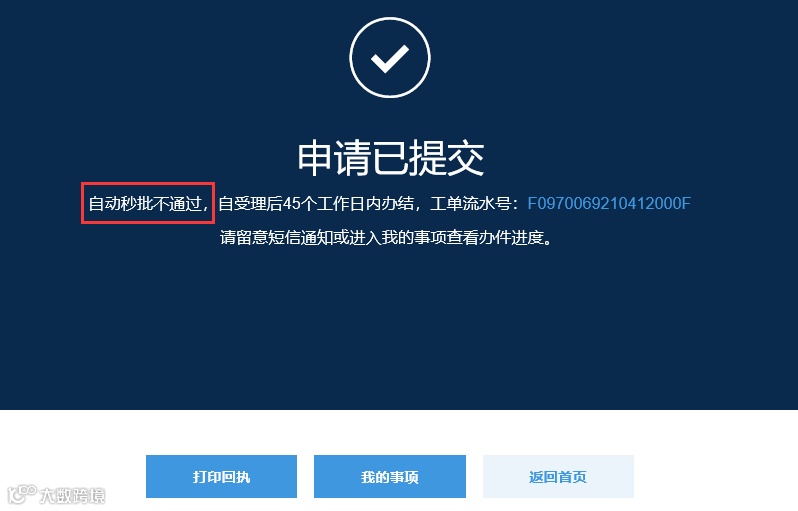Click the 请留意短信通知 reminder sentence
Image resolution: width=798 pixels, height=511 pixels.
tap(386, 237)
